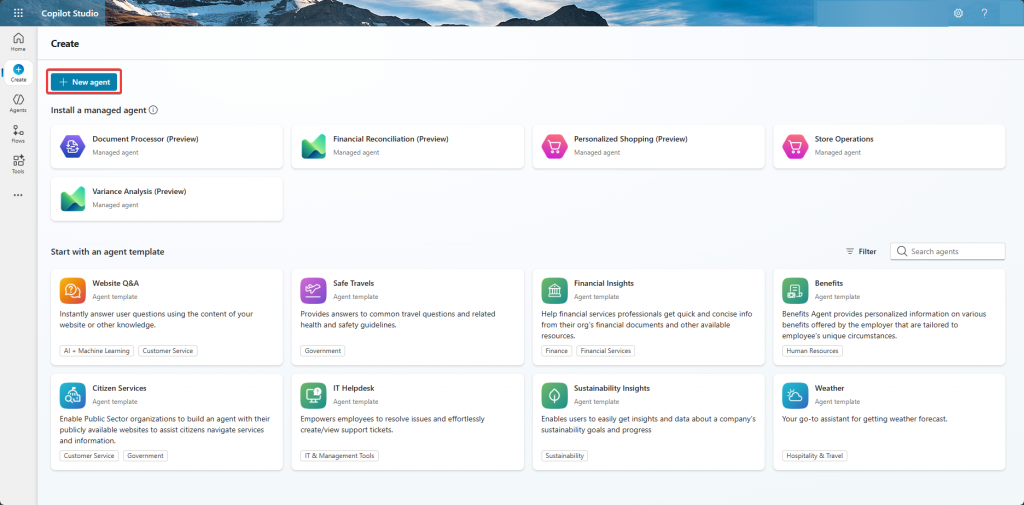1024x505 pixels.
Task: Open Financial Reconciliation (Preview) title
Action: click(x=391, y=139)
